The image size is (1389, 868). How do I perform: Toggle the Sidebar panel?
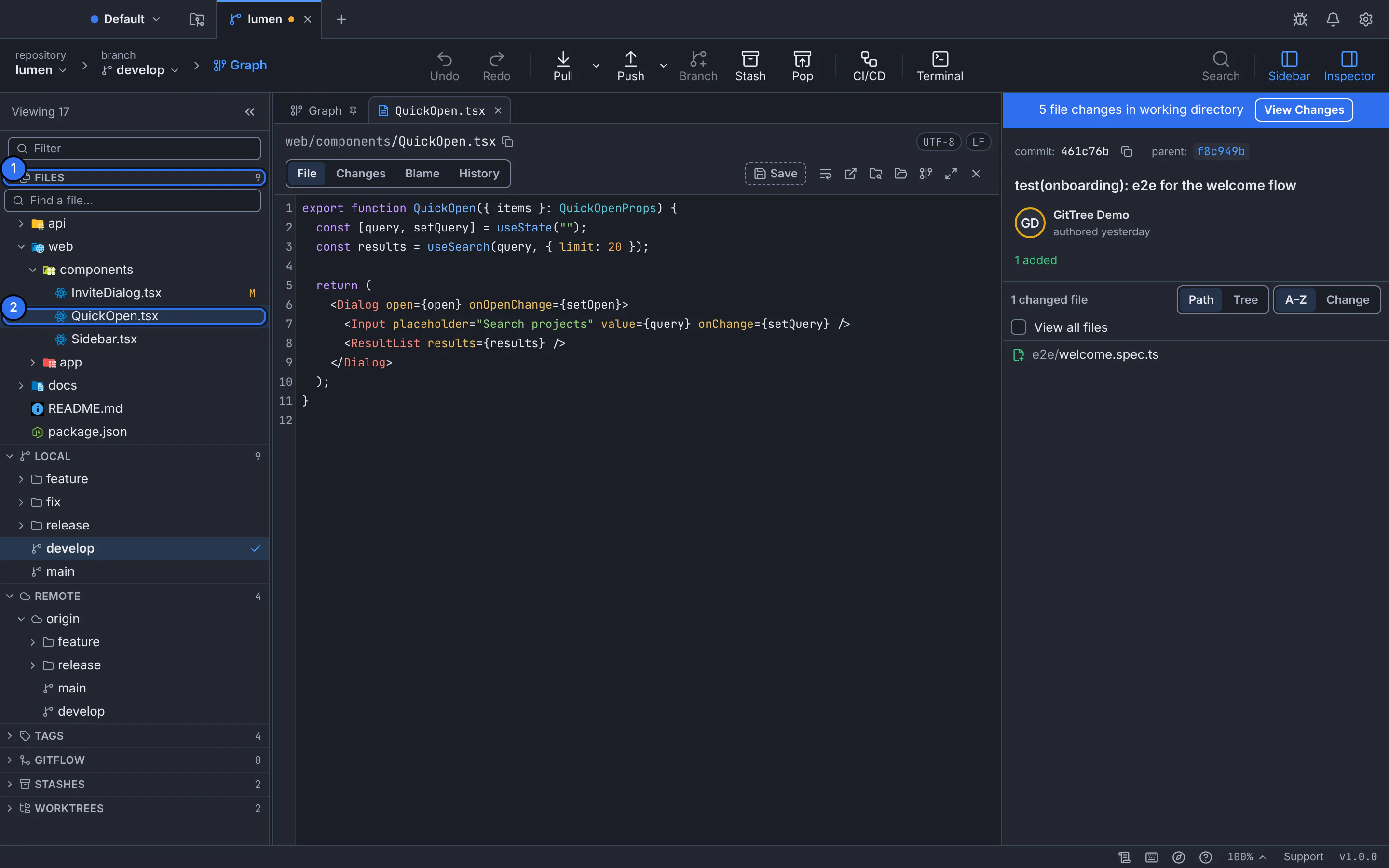1289,66
